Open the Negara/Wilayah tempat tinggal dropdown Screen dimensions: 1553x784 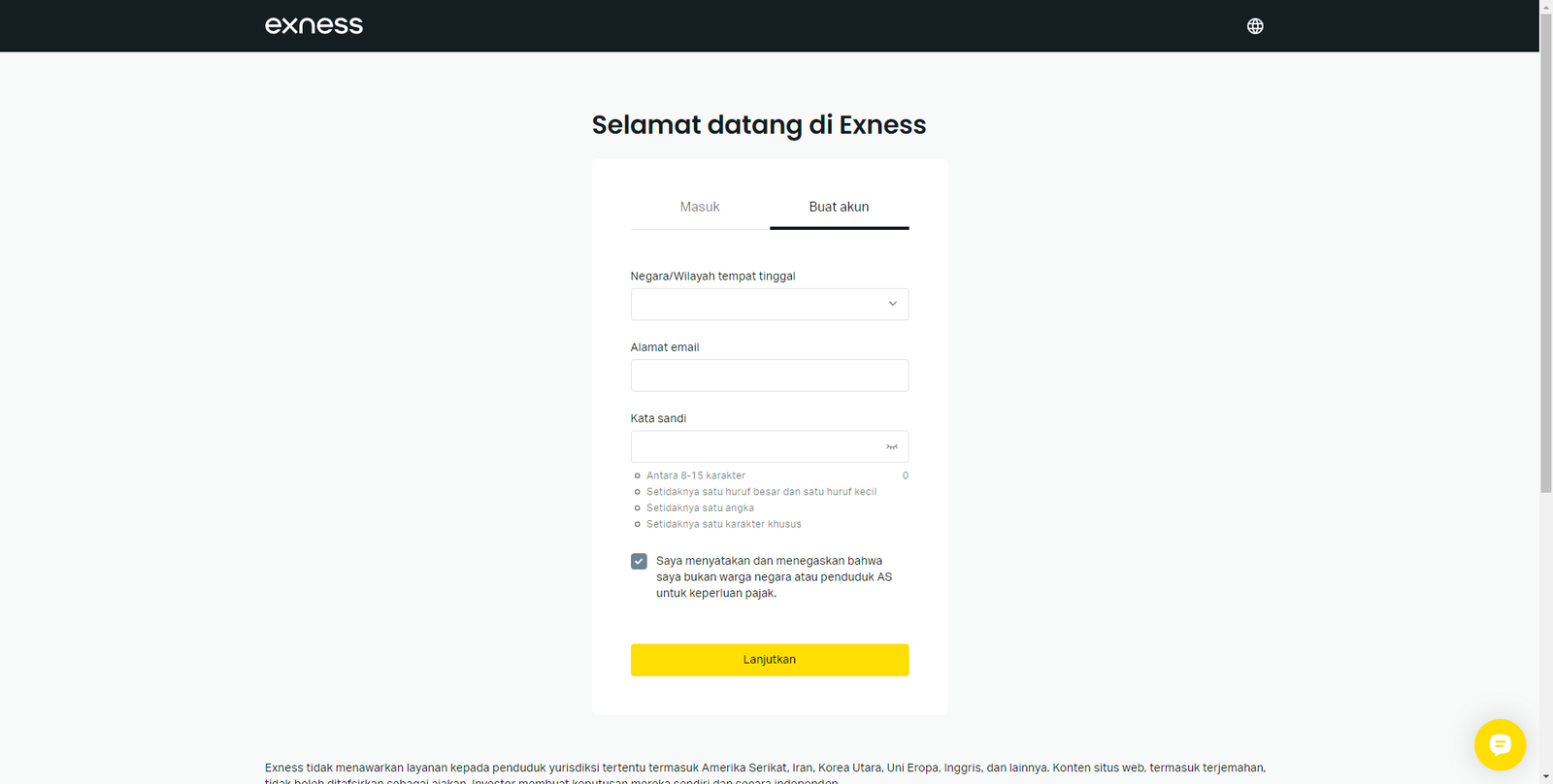point(769,304)
